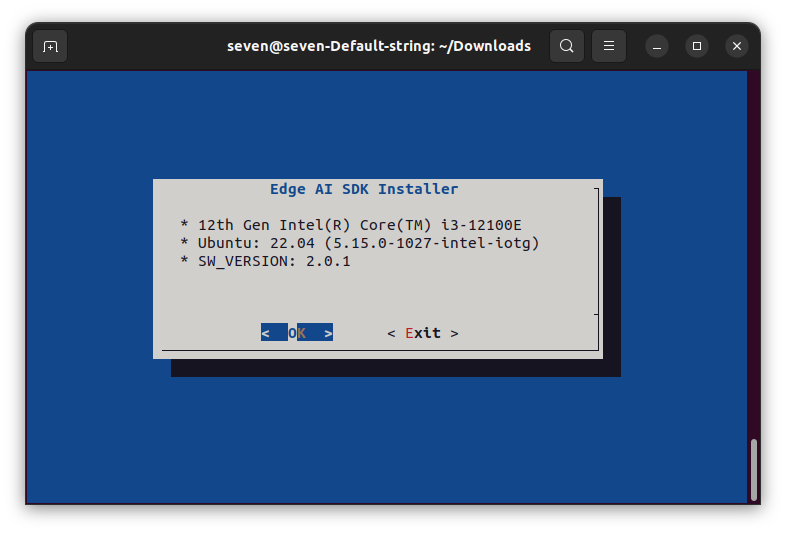The image size is (786, 533).
Task: Open the terminal hamburger menu
Action: (x=609, y=46)
